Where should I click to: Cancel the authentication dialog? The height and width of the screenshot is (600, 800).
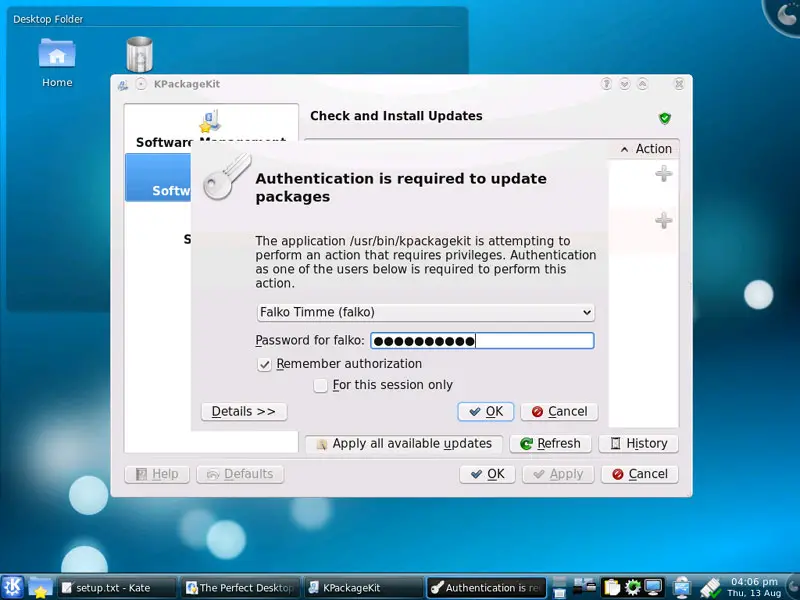pyautogui.click(x=559, y=412)
